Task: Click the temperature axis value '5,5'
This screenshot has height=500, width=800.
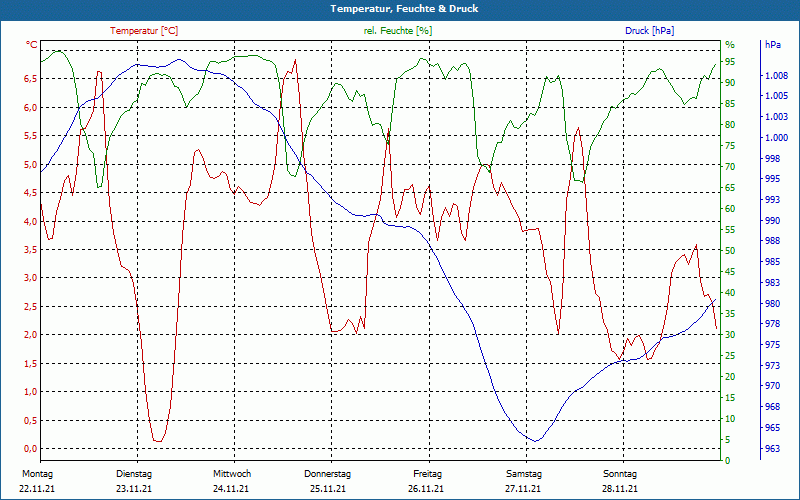Action: point(31,136)
